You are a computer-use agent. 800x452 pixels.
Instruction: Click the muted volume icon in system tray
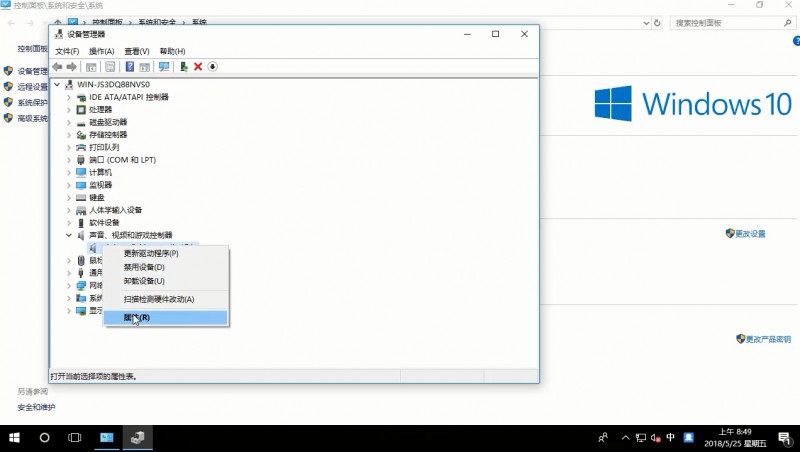[x=656, y=438]
